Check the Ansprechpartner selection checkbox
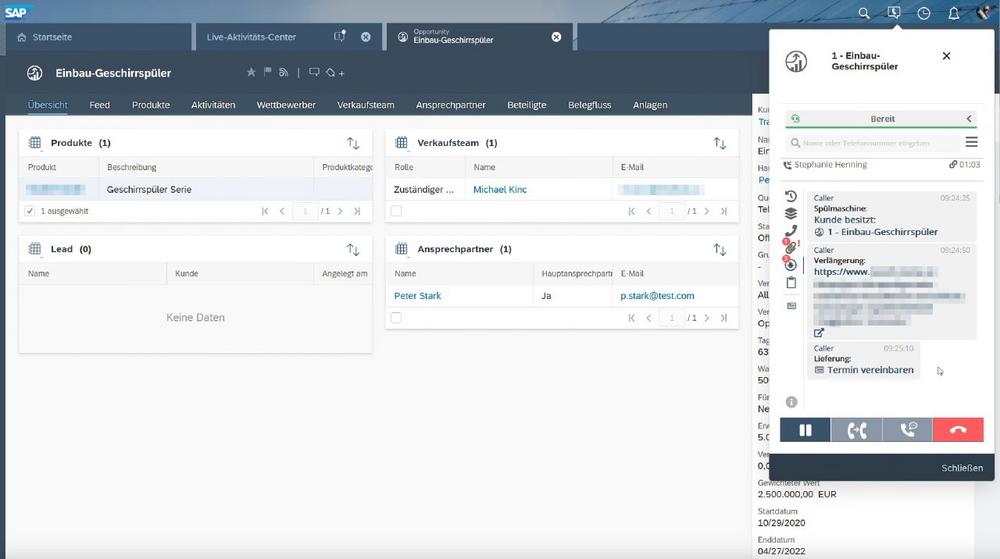This screenshot has height=559, width=1000. pyautogui.click(x=396, y=317)
